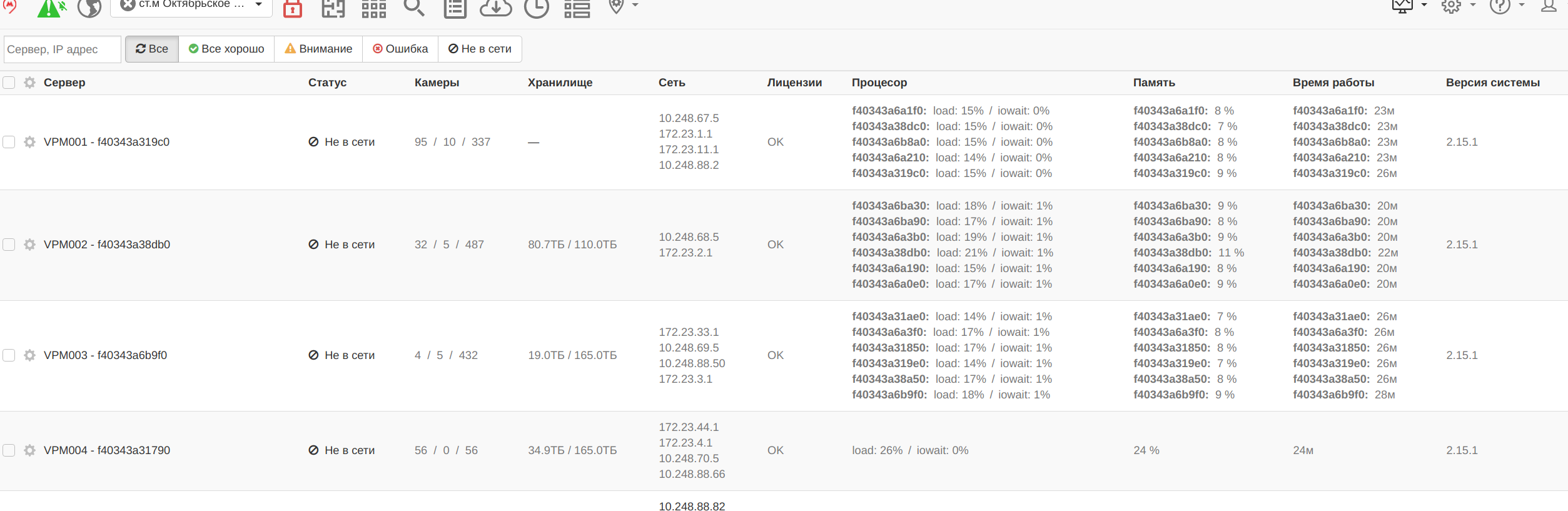The width and height of the screenshot is (1568, 511).
Task: Expand the help menu dropdown arrow
Action: click(x=1522, y=5)
